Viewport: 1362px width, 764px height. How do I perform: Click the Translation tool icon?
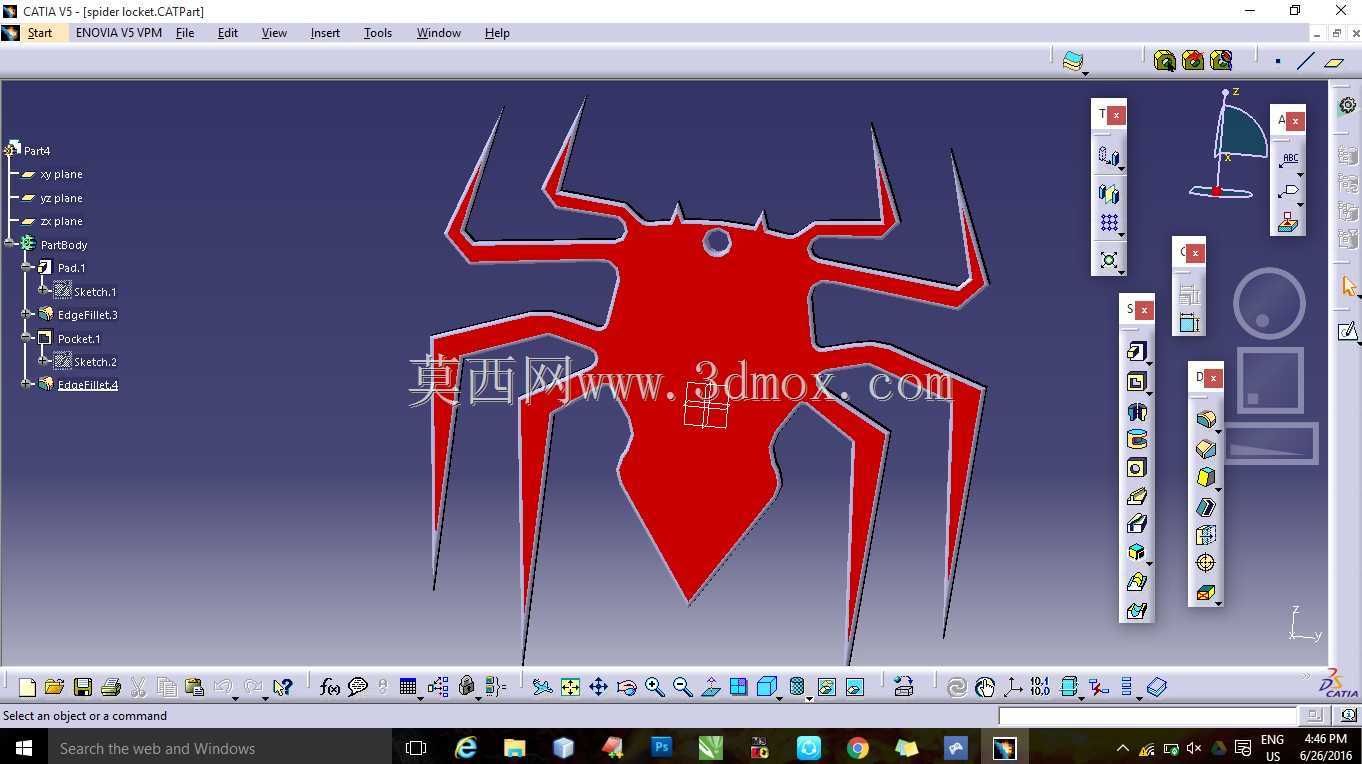point(1108,156)
